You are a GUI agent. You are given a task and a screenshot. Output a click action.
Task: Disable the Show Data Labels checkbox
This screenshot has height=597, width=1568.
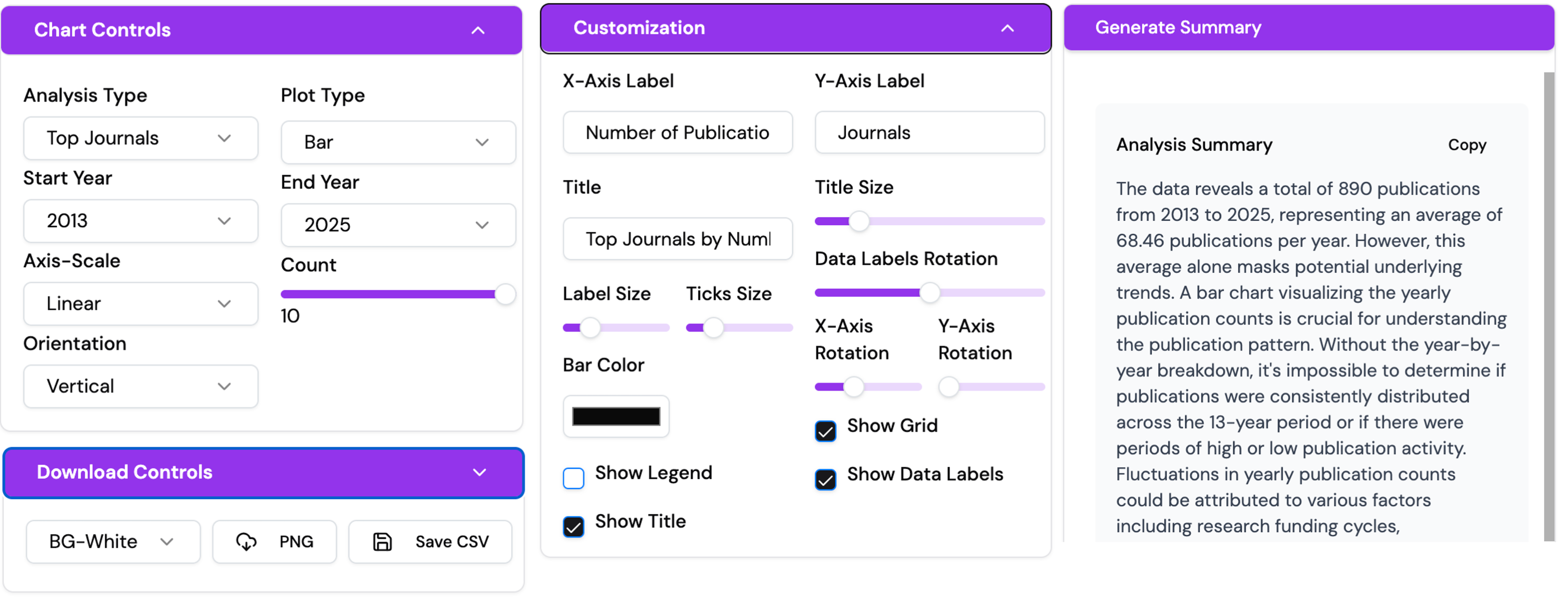coord(825,480)
